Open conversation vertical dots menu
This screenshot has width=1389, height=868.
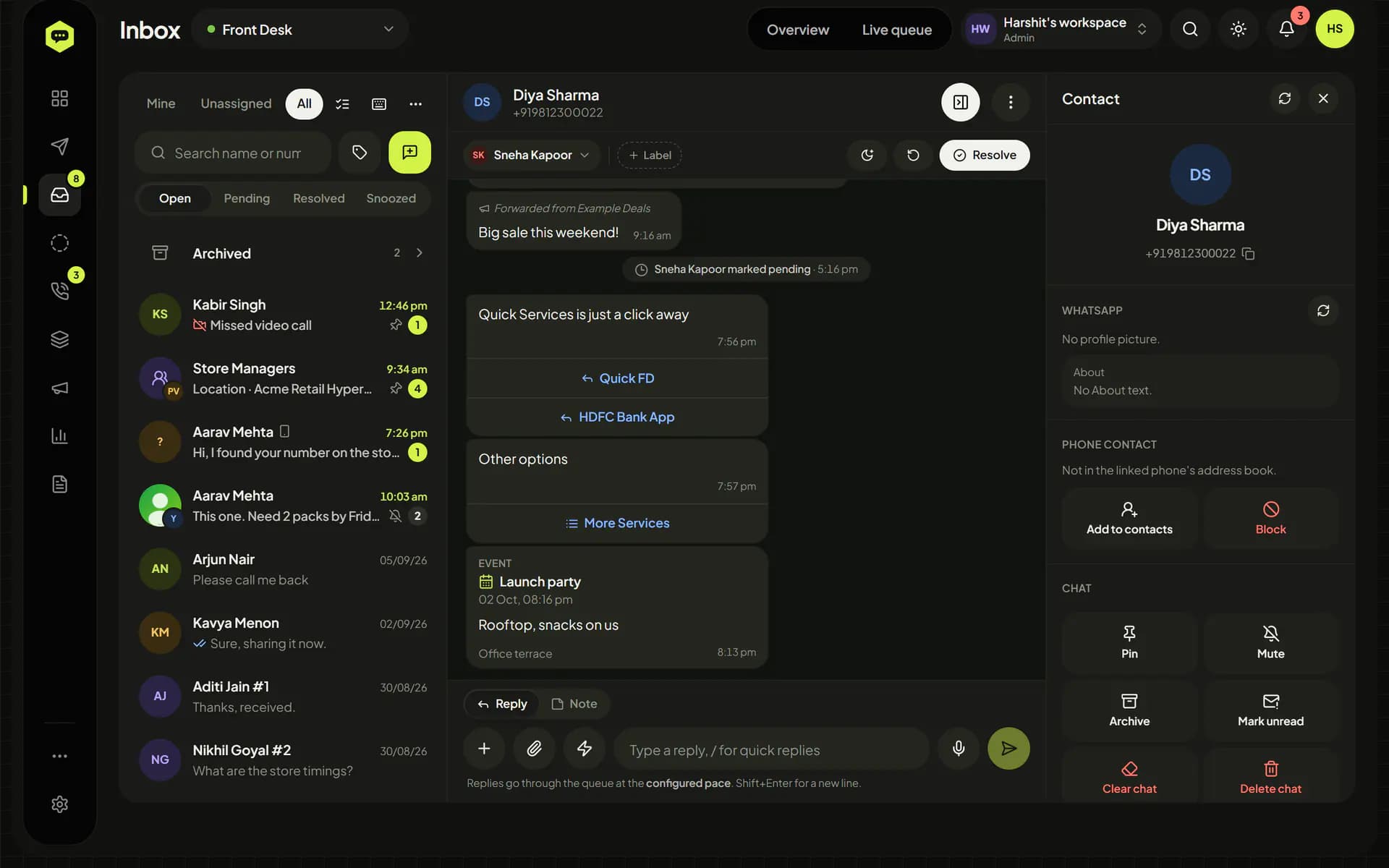click(1011, 102)
